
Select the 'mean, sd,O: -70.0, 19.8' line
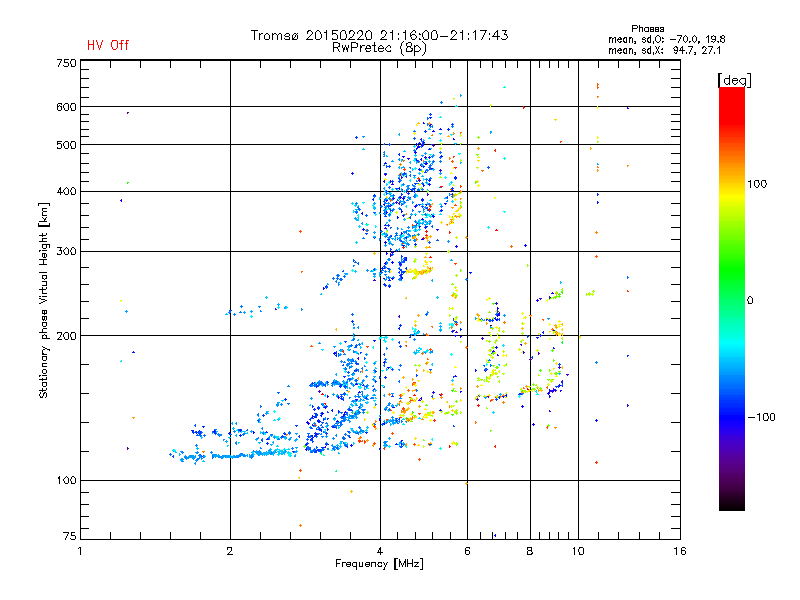[666, 39]
